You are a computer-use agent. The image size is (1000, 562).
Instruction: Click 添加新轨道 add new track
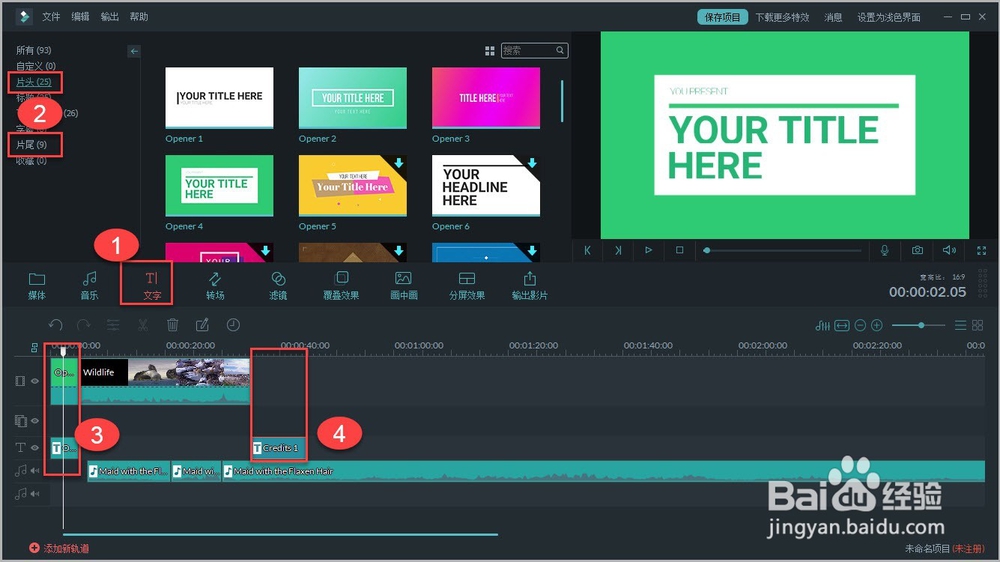(59, 549)
